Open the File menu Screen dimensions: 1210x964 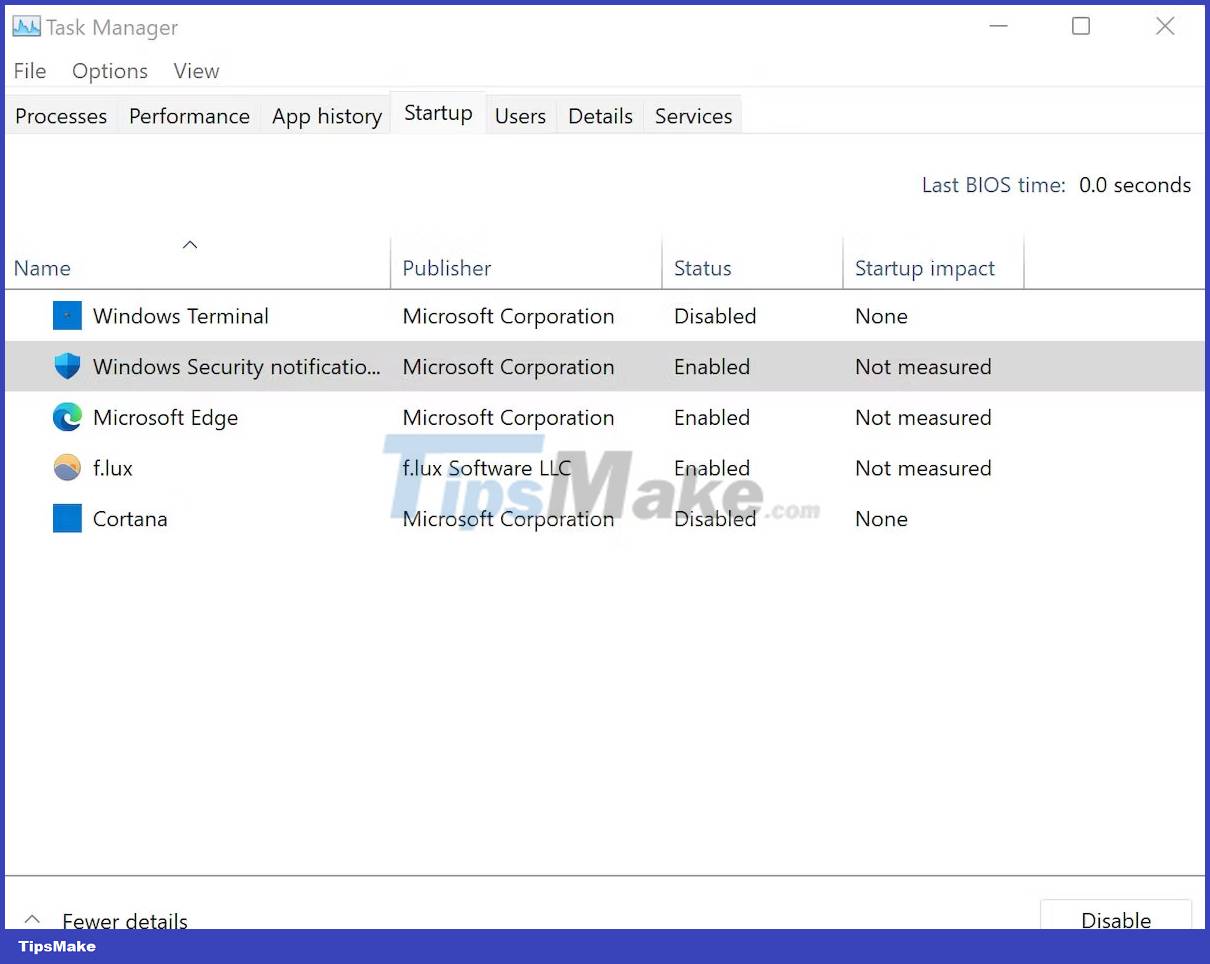(30, 71)
